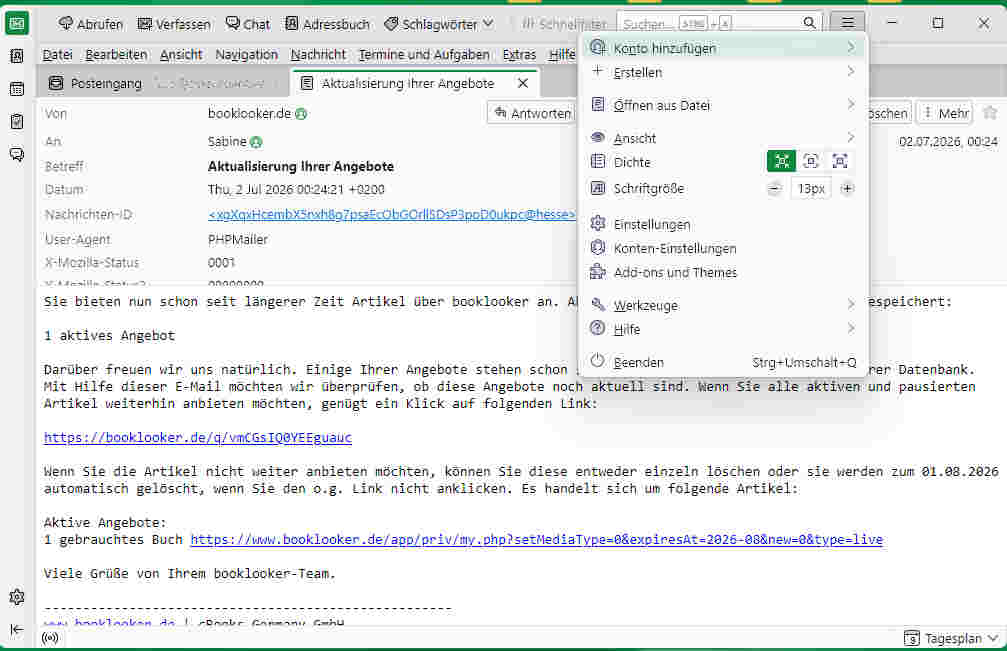Open the Nachricht menu
Viewport: 1007px width, 651px height.
tap(318, 55)
